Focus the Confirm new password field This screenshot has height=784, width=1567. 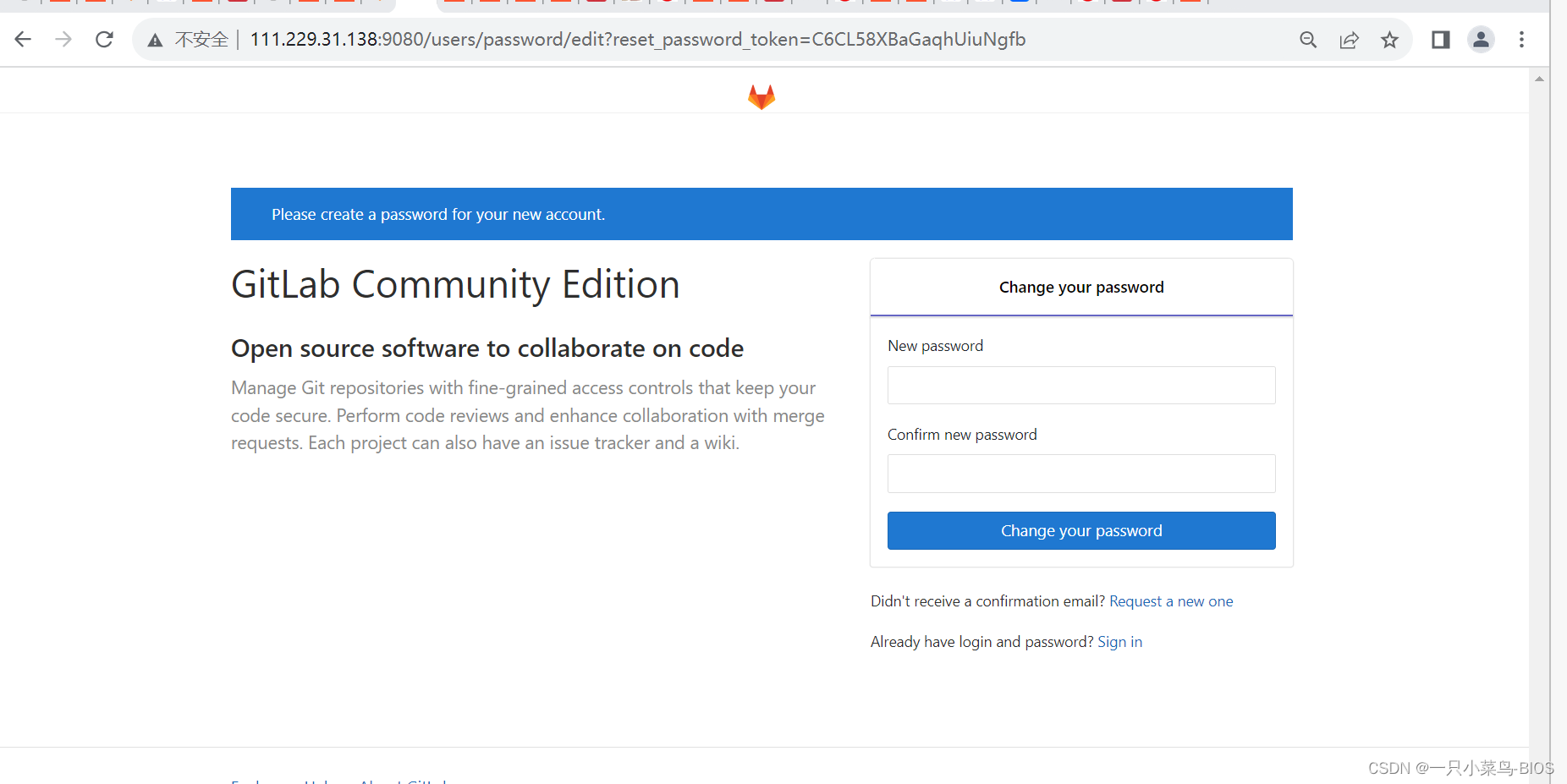1080,474
